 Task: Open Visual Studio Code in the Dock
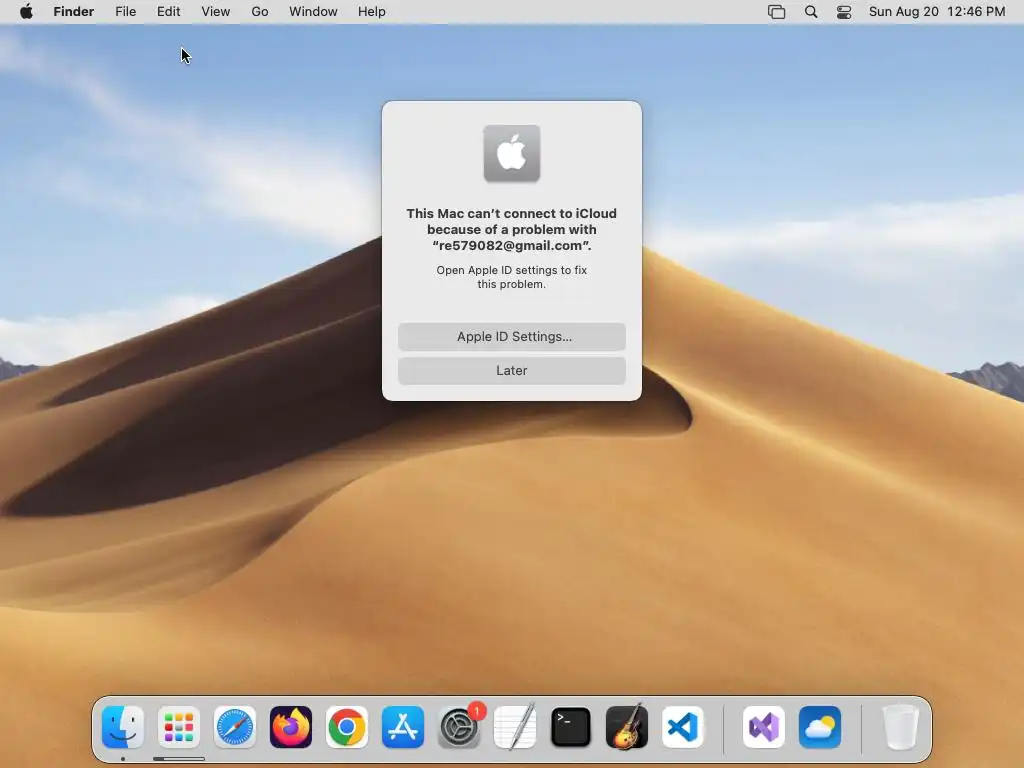click(682, 727)
